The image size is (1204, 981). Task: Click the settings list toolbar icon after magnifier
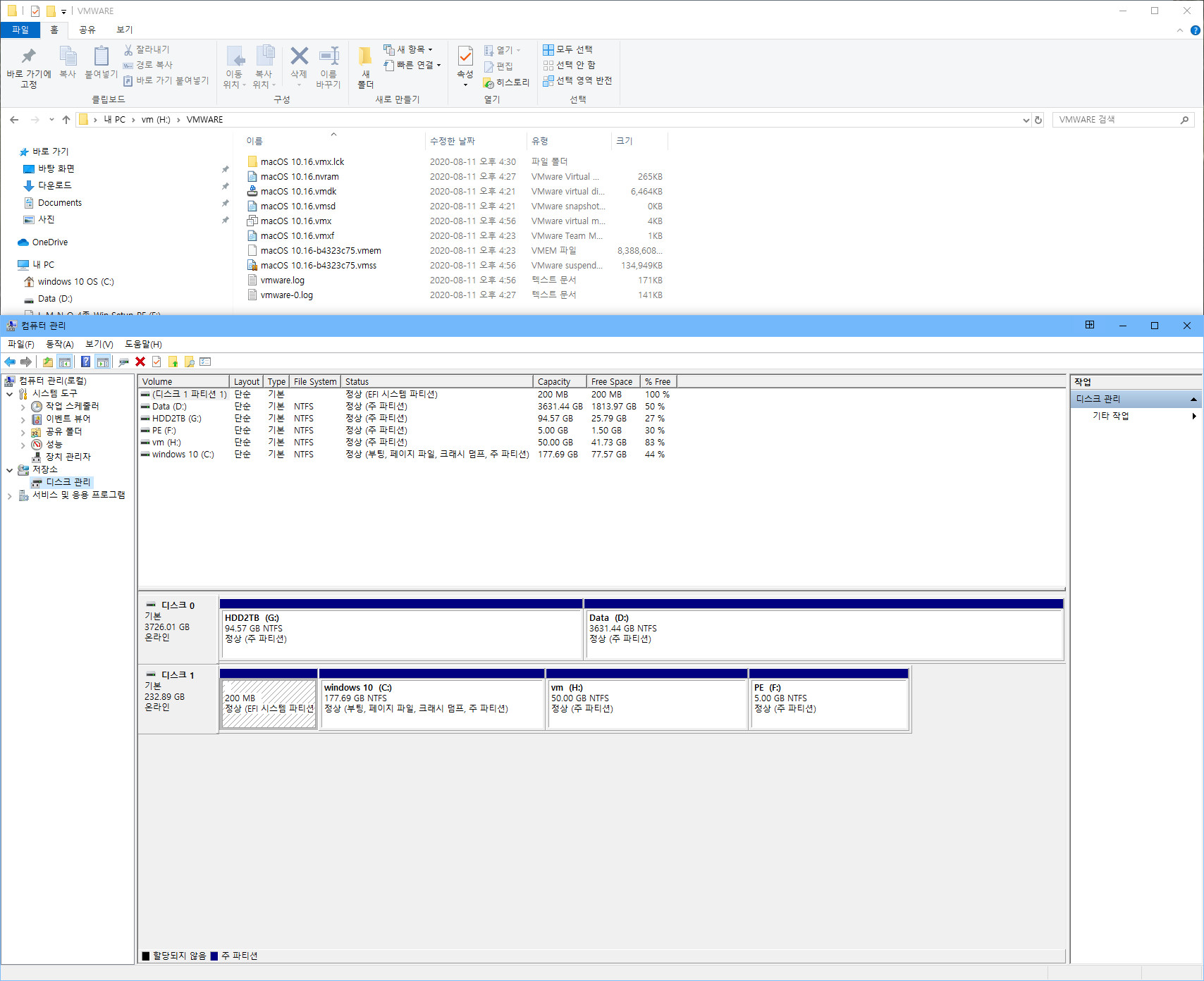point(206,362)
